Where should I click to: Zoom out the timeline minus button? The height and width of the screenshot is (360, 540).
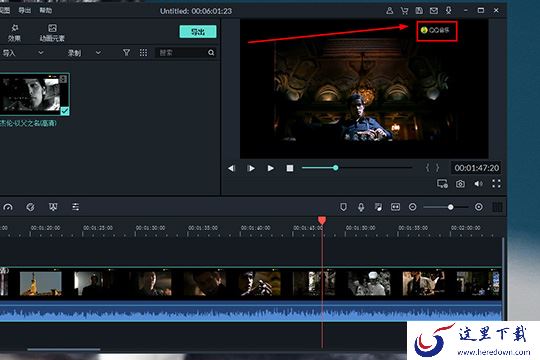click(x=413, y=207)
